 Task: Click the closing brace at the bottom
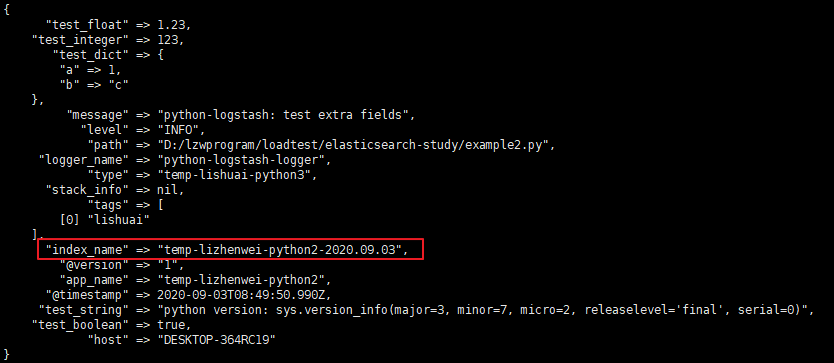point(6,354)
